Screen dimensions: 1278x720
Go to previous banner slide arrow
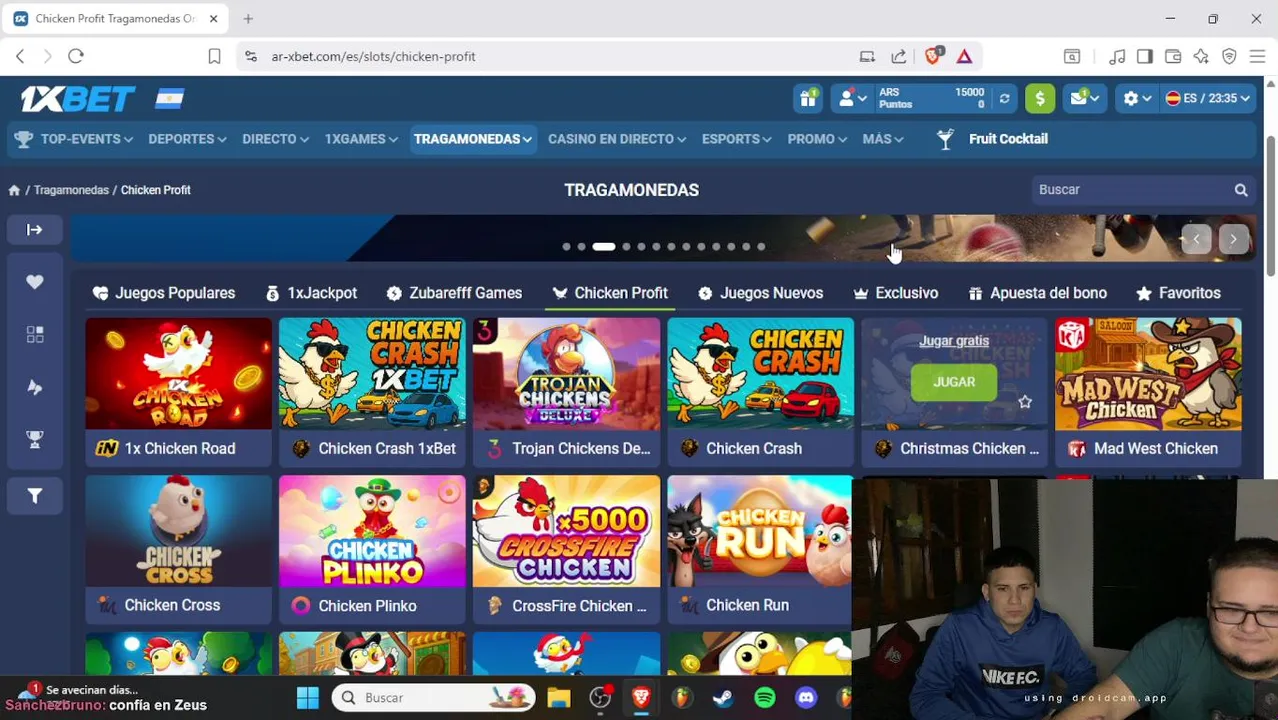(x=1196, y=239)
